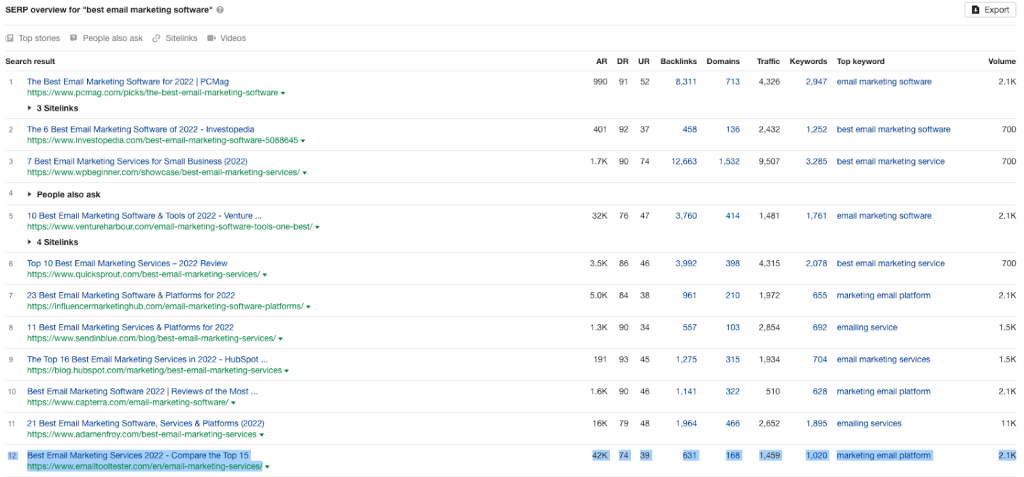The image size is (1024, 477).
Task: Click the Top stories label
Action: 39,39
